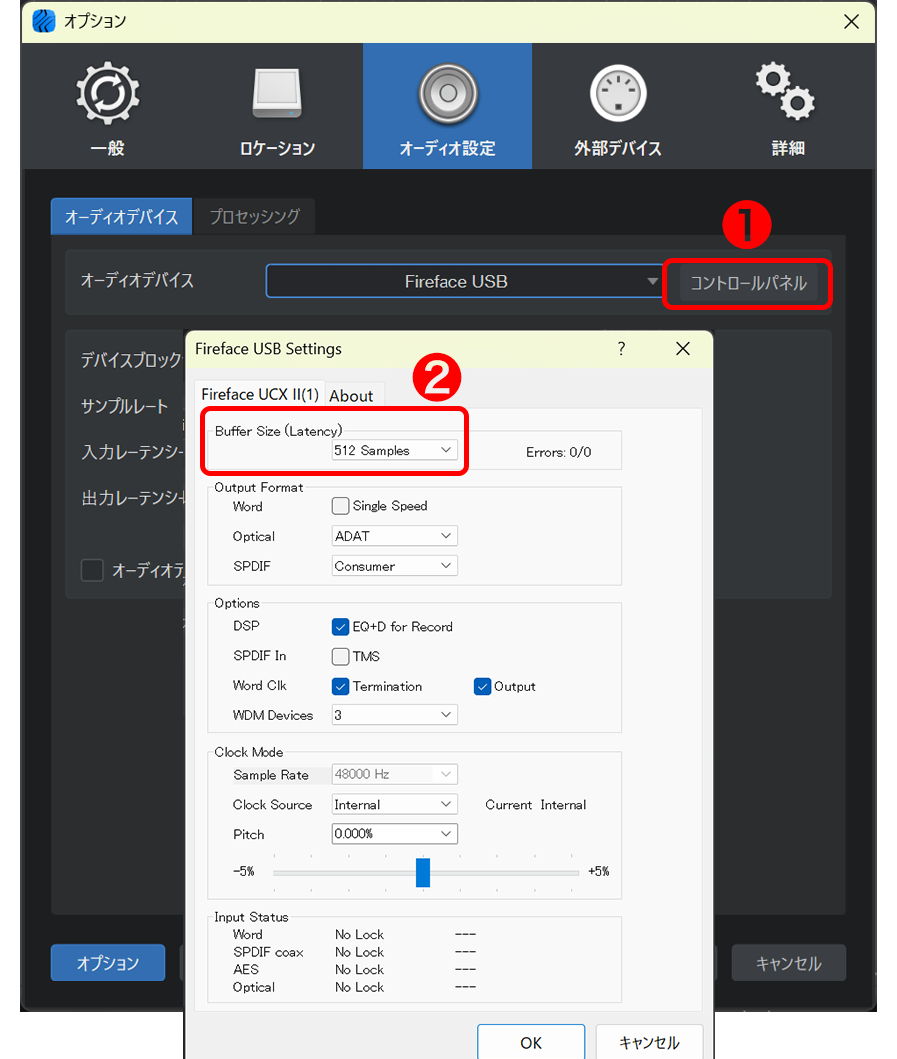Uncheck Word Clk Termination checkbox
The image size is (897, 1059).
coord(341,687)
